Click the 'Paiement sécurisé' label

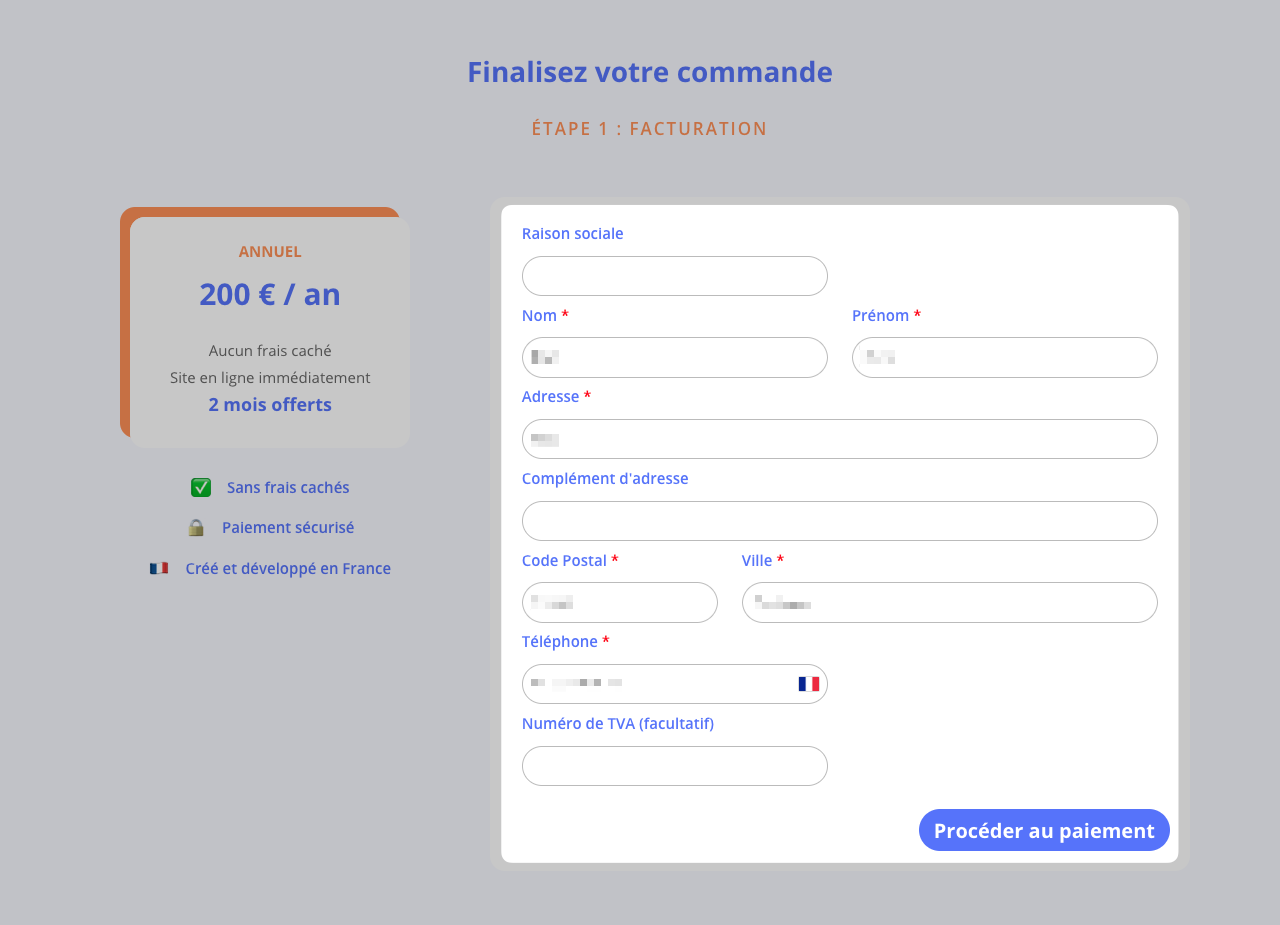[x=288, y=527]
